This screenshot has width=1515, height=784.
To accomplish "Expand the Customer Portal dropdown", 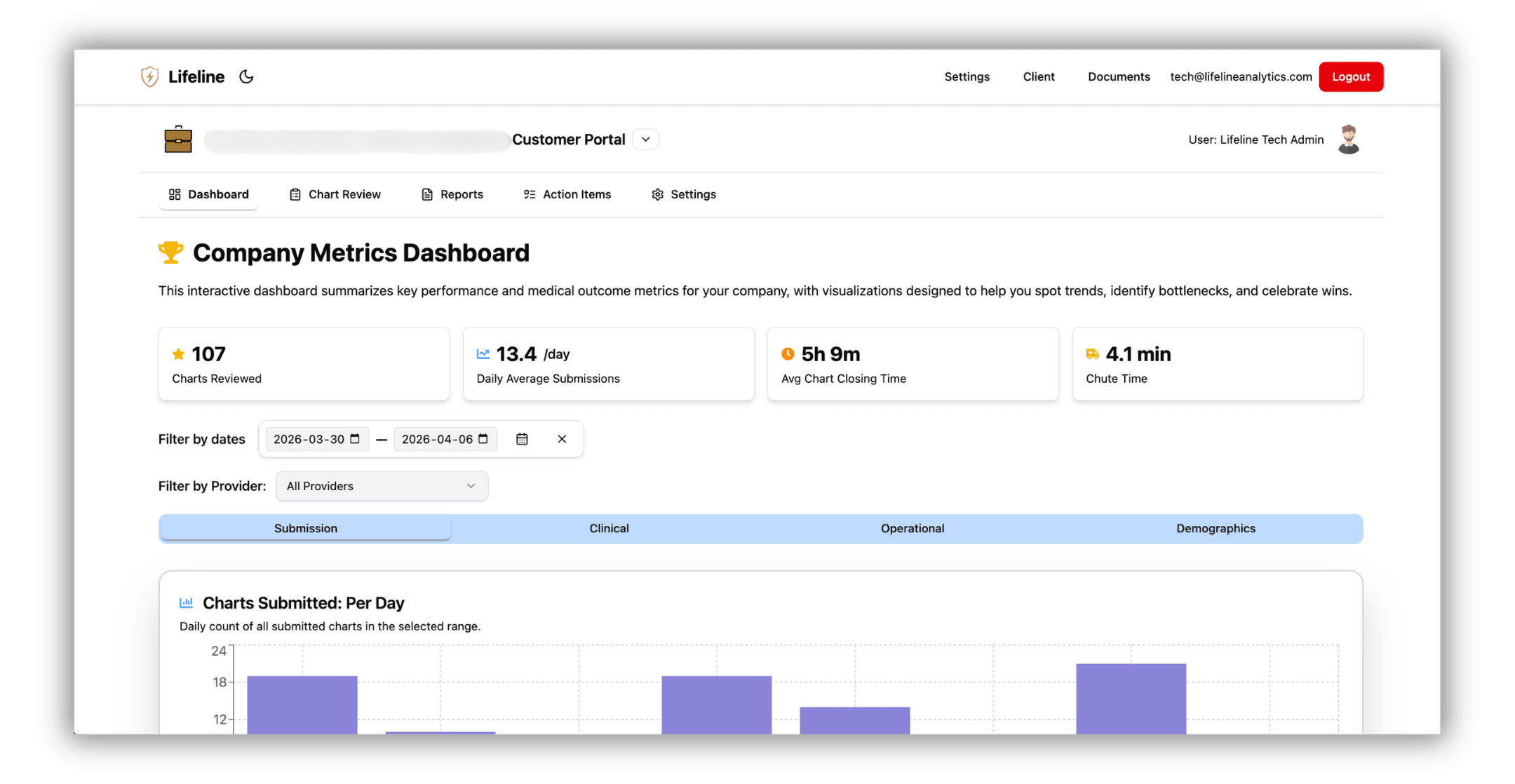I will [645, 139].
